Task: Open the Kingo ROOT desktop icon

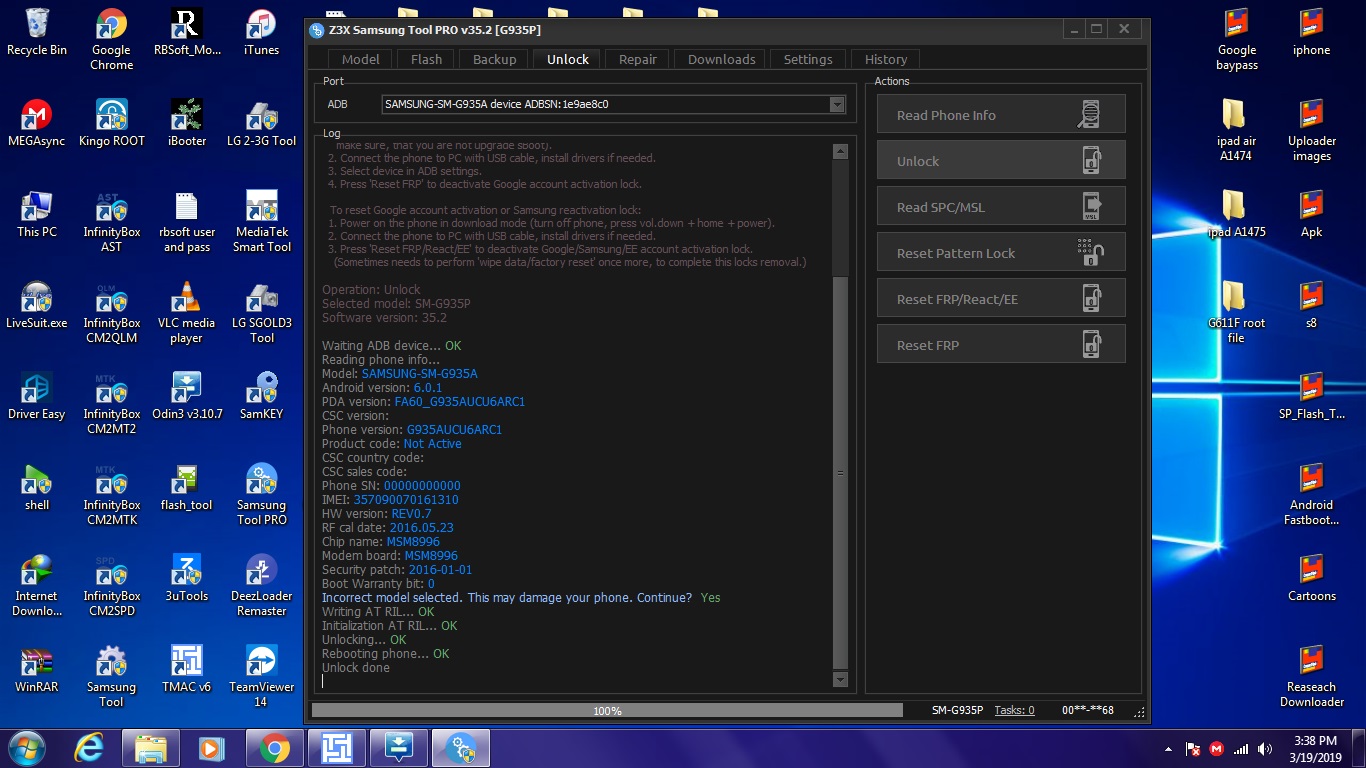Action: coord(111,122)
